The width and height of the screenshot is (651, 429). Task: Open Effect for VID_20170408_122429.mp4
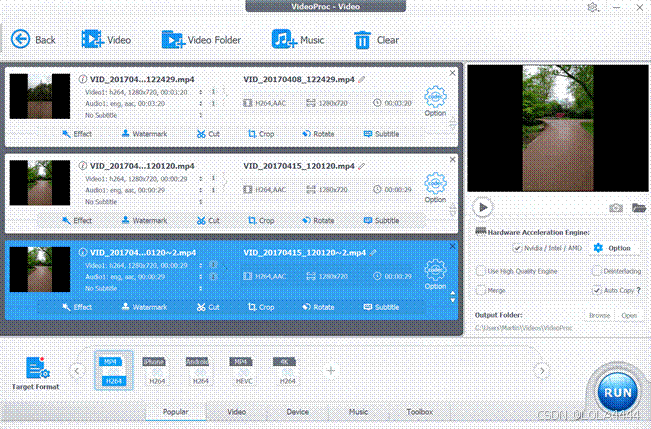[77, 134]
